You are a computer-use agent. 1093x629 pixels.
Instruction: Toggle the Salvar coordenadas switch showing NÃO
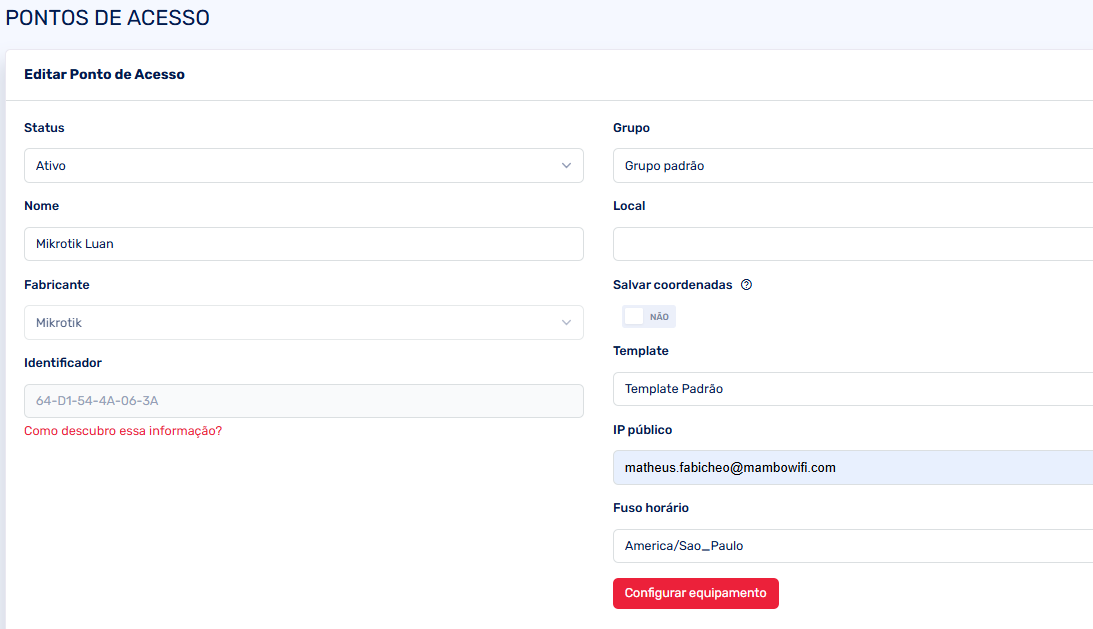click(648, 317)
